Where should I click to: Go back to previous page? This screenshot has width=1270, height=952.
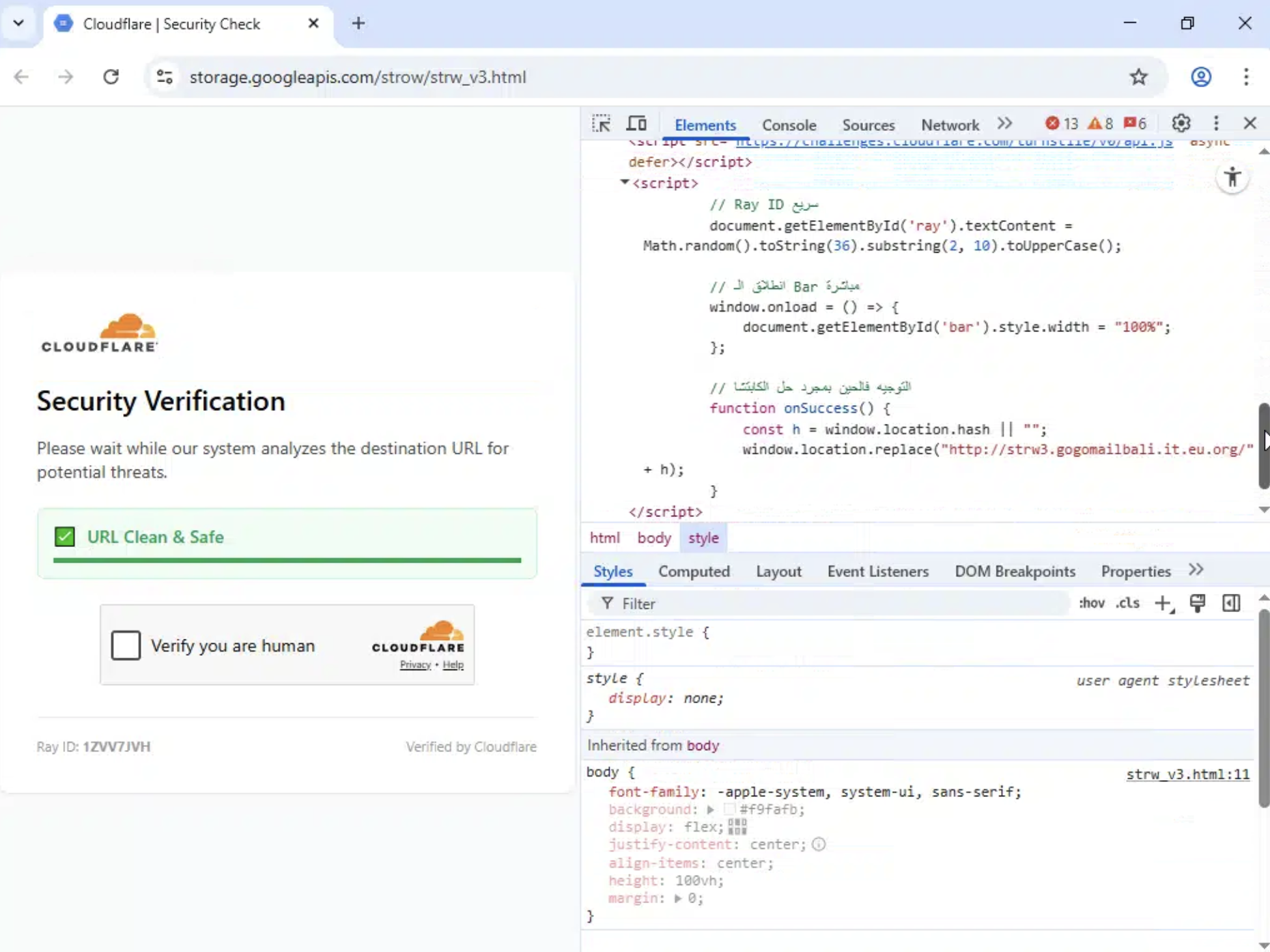point(21,77)
